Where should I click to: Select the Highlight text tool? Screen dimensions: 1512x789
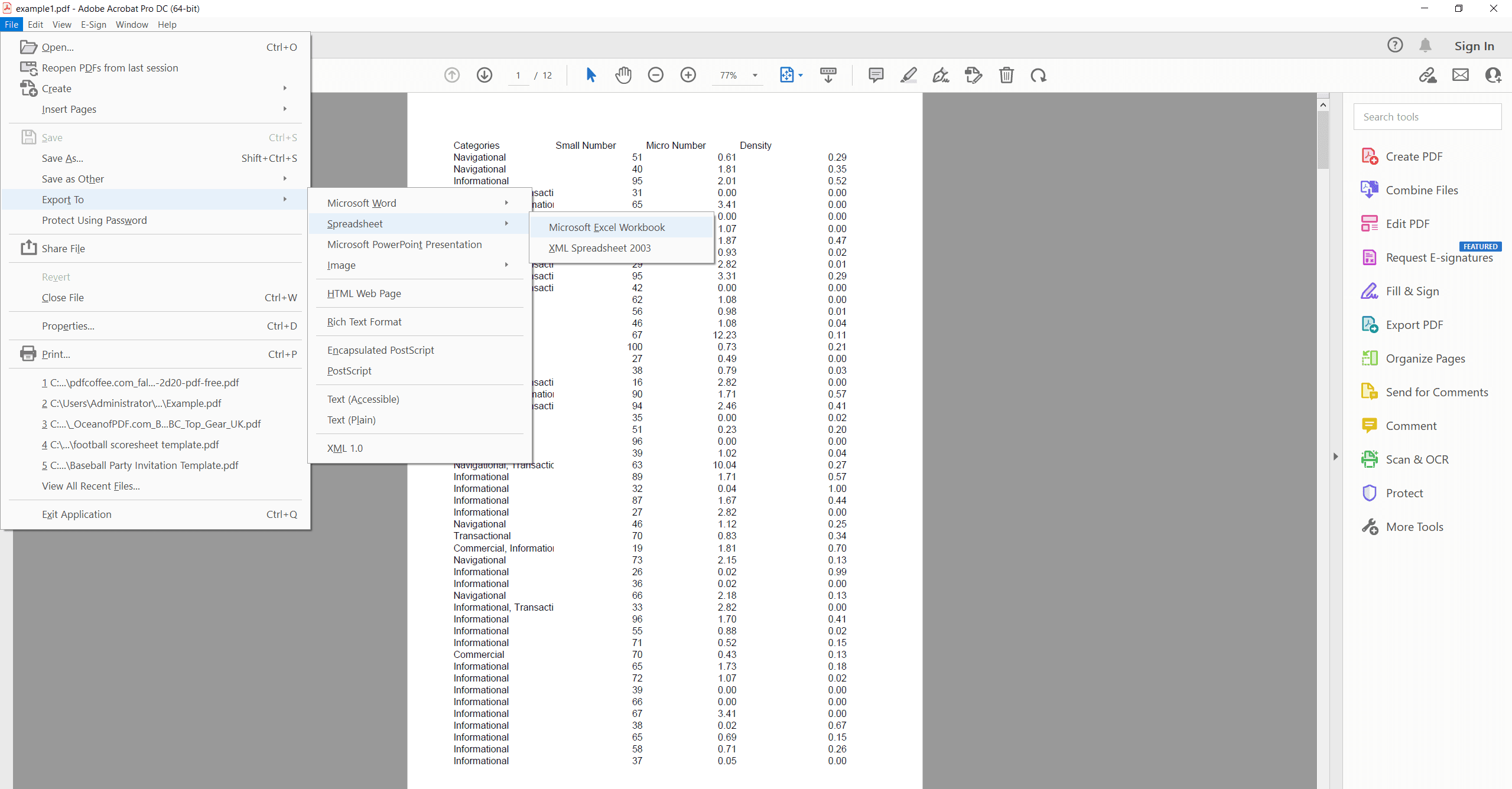pyautogui.click(x=908, y=75)
